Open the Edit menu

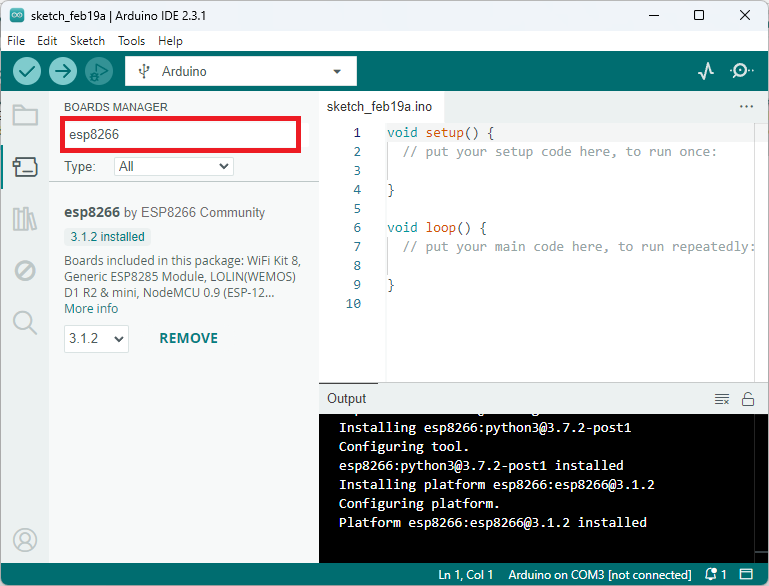(47, 41)
